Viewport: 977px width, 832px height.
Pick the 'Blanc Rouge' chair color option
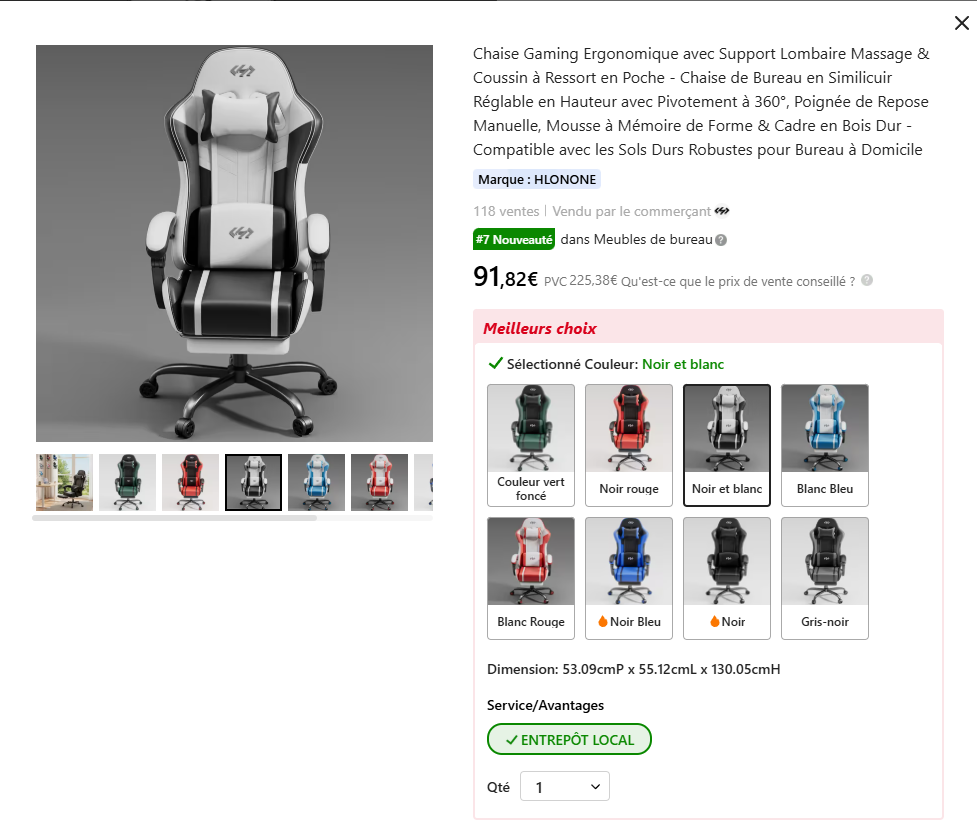click(x=531, y=578)
